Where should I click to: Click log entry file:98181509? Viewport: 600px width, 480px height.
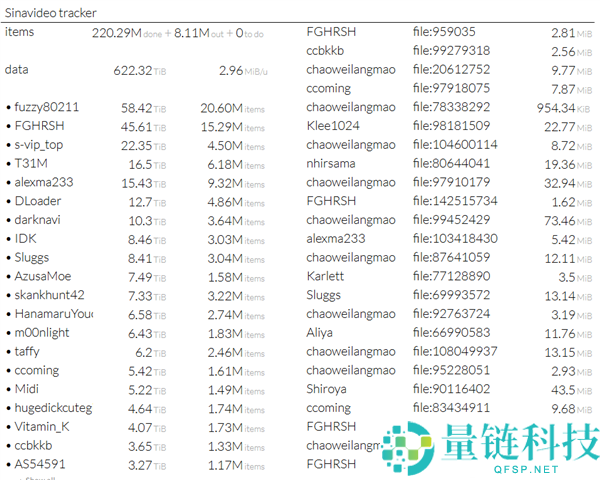[452, 126]
